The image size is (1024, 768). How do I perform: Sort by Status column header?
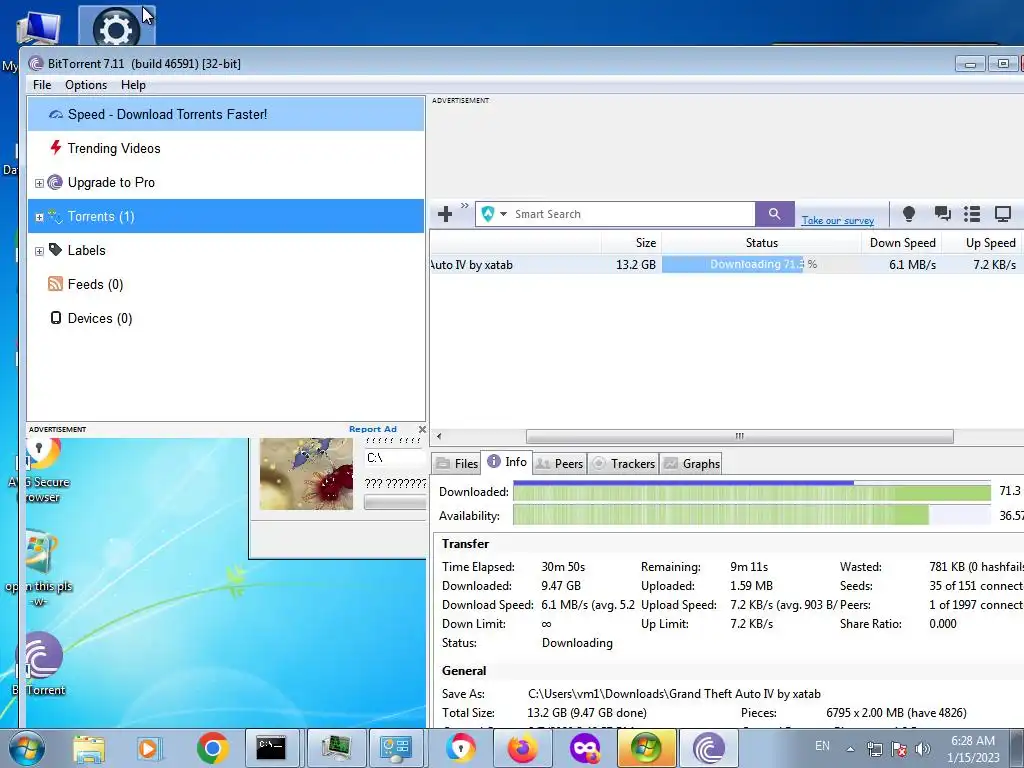tap(761, 243)
